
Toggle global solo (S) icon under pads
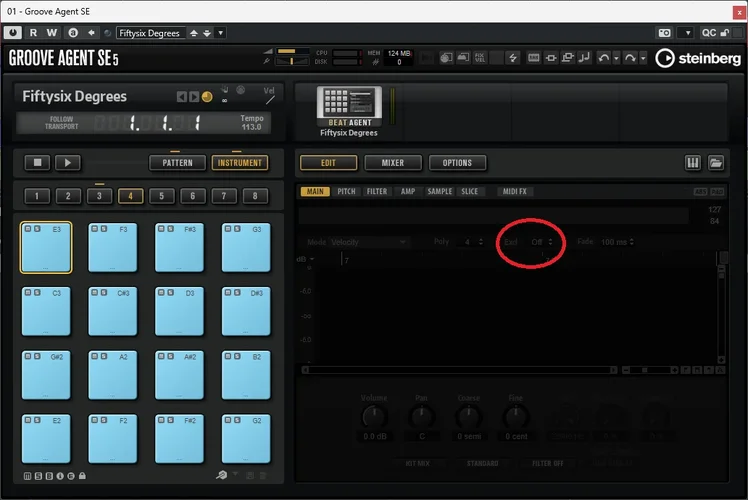point(38,476)
